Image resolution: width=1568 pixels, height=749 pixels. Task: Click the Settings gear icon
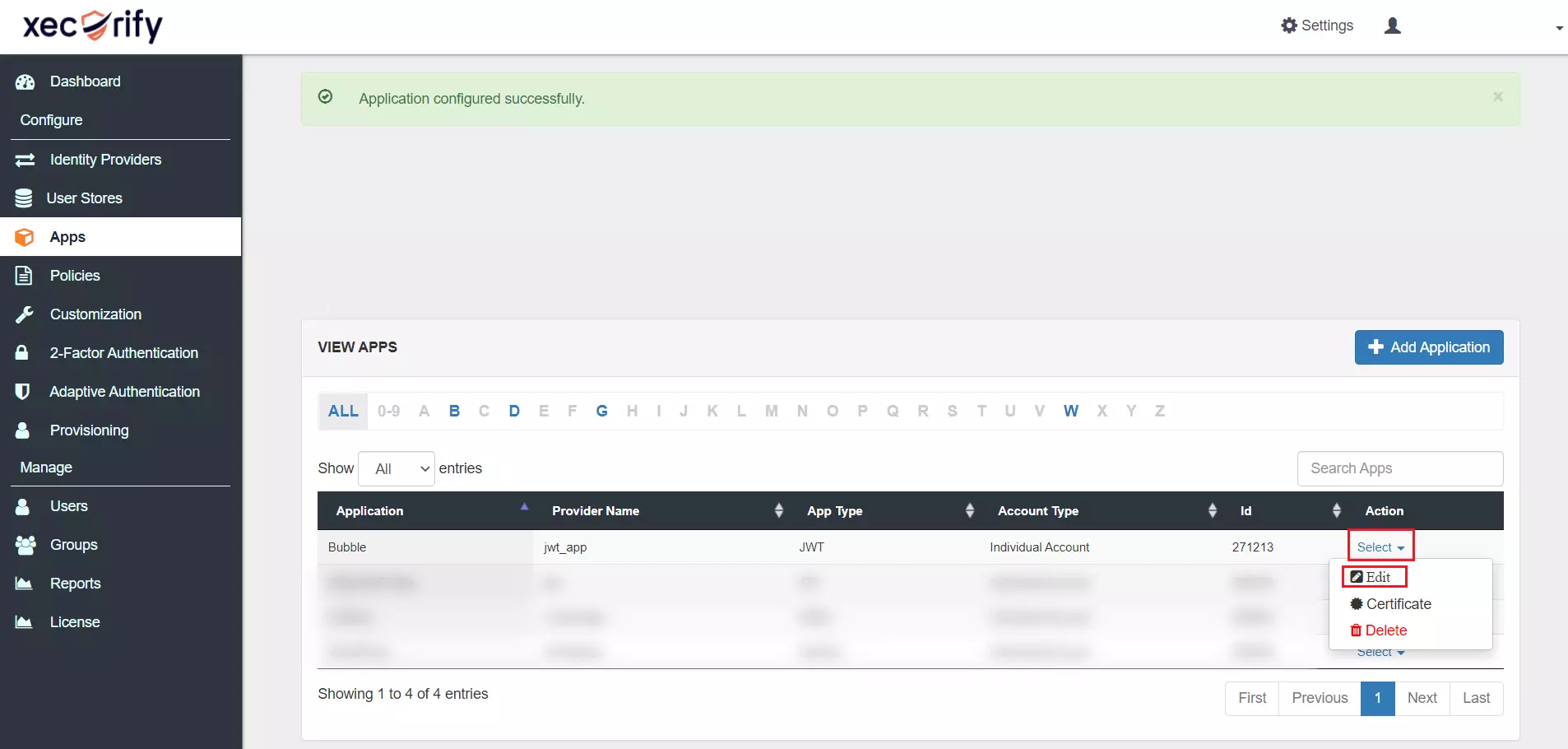tap(1289, 26)
